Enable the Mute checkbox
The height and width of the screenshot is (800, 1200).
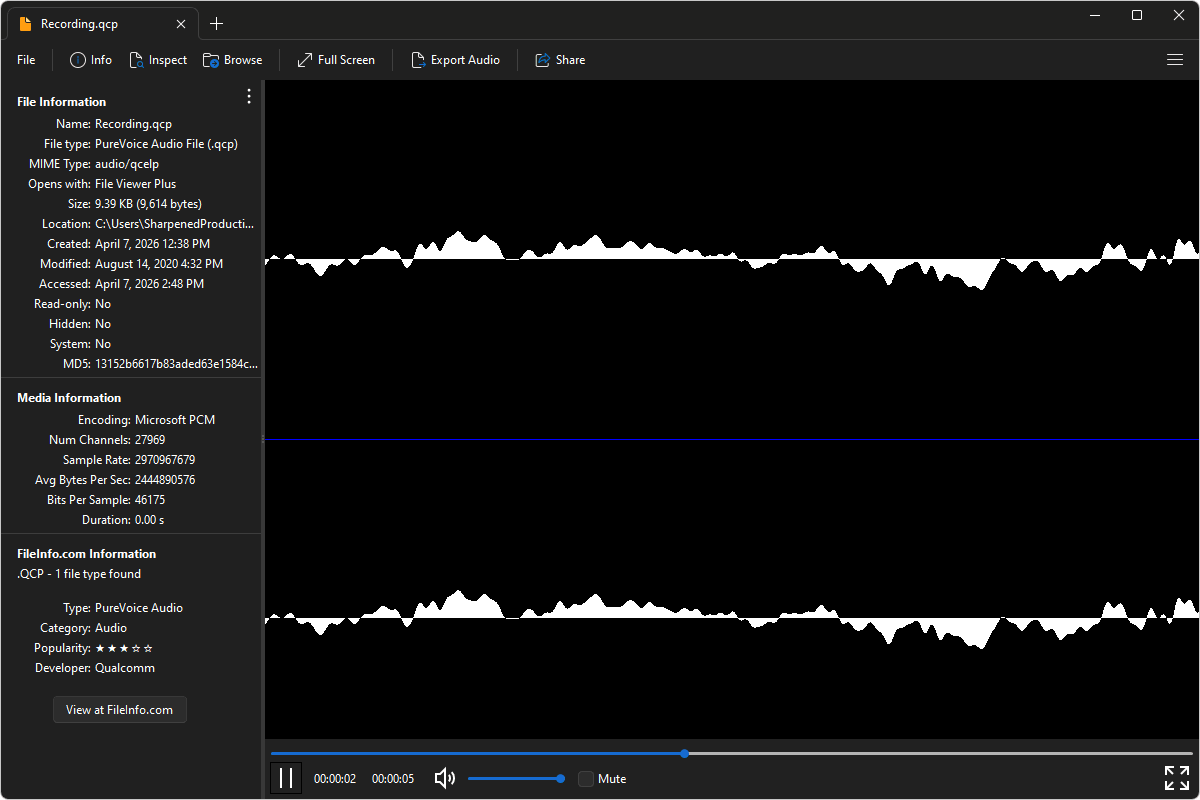coord(585,778)
